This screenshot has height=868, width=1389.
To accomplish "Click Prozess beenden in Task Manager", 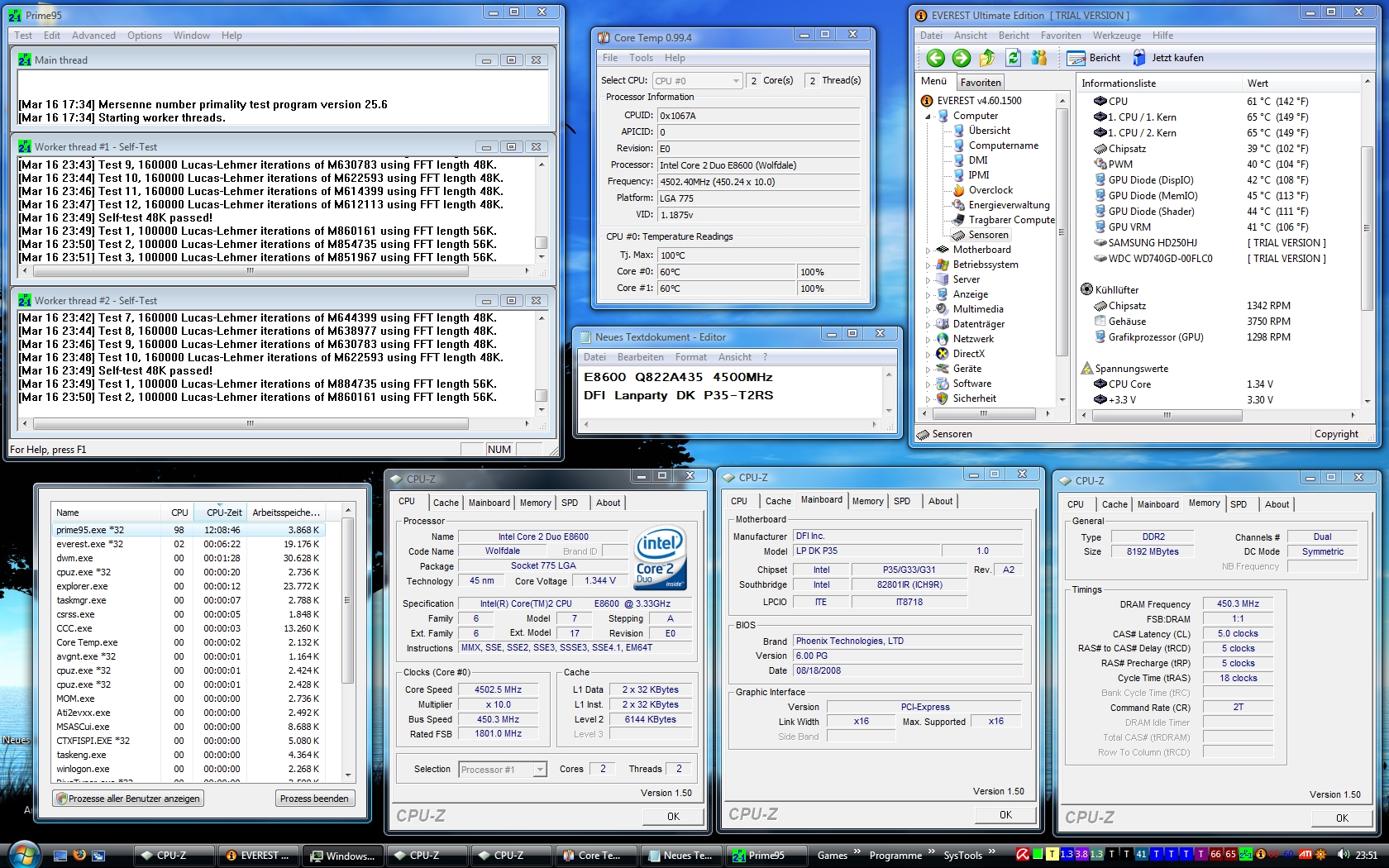I will coord(315,798).
